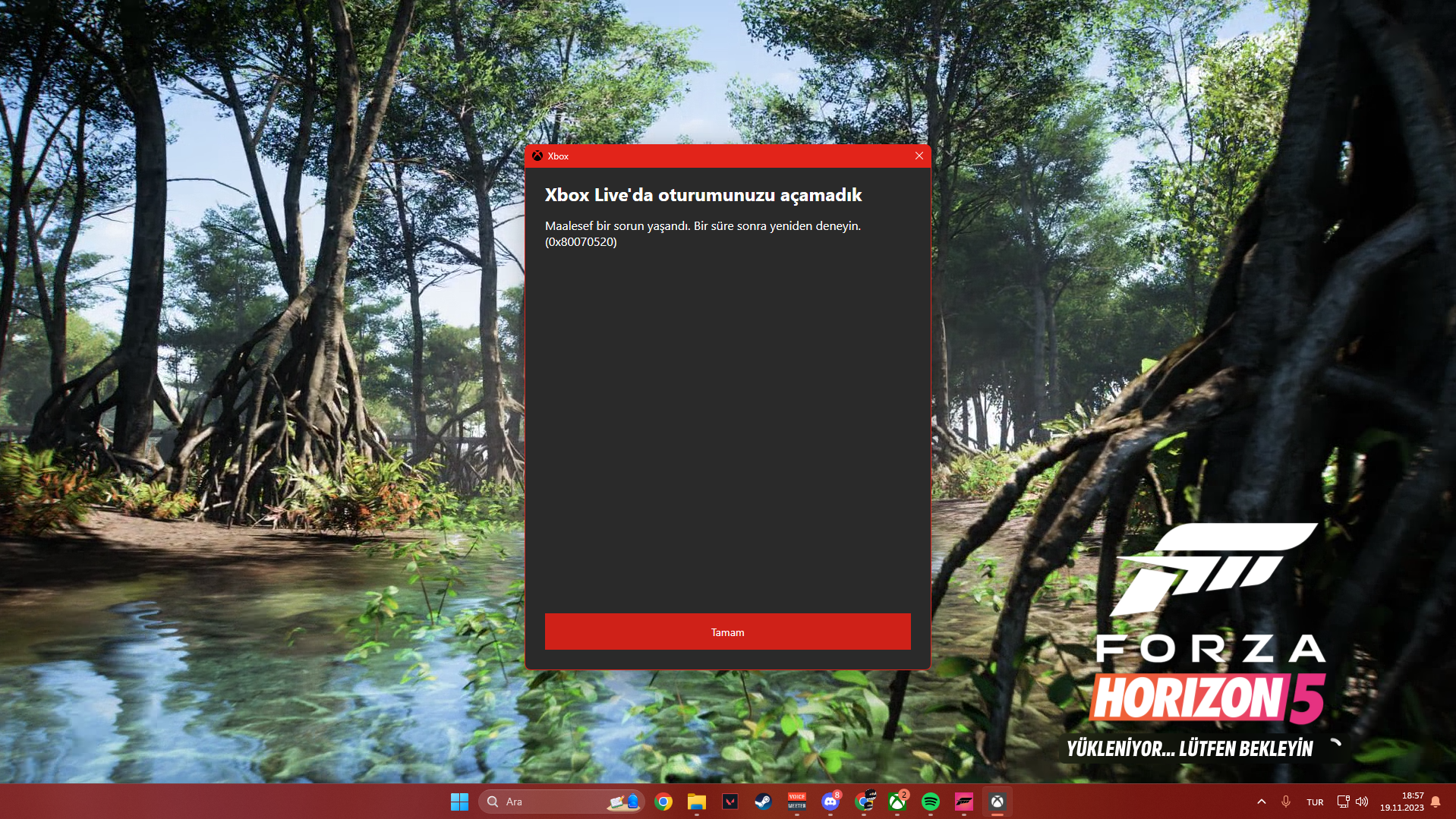Open the clock showing 18:57
Viewport: 1456px width, 819px height.
1402,802
